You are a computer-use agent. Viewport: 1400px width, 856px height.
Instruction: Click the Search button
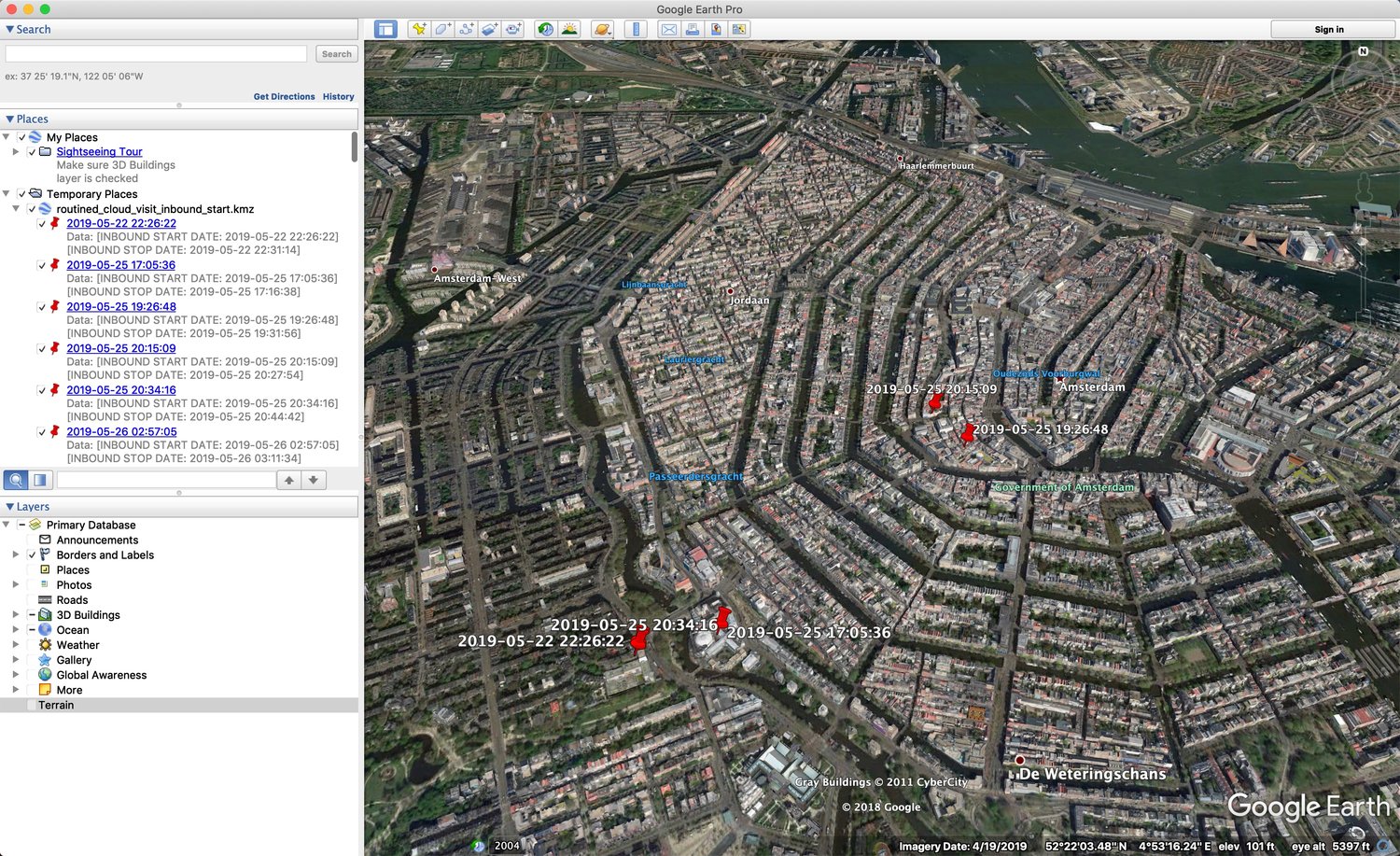[336, 54]
